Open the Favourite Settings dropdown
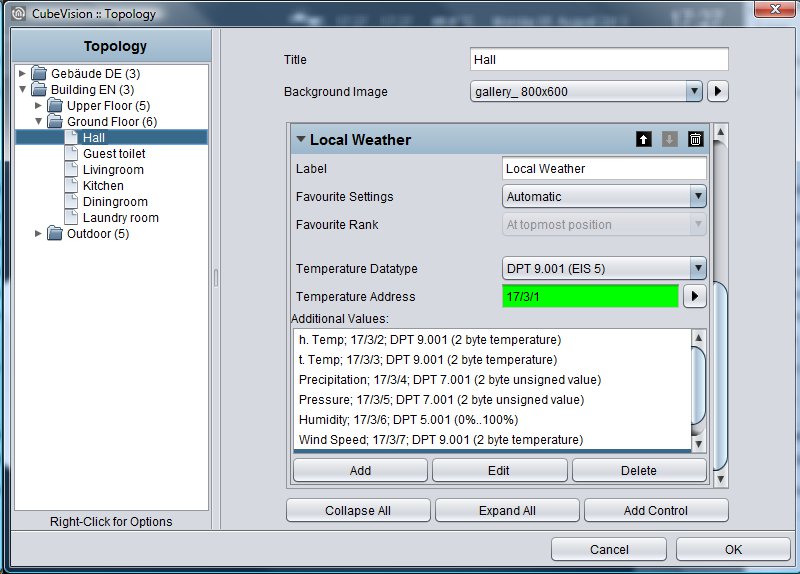Viewport: 800px width, 574px height. (604, 196)
